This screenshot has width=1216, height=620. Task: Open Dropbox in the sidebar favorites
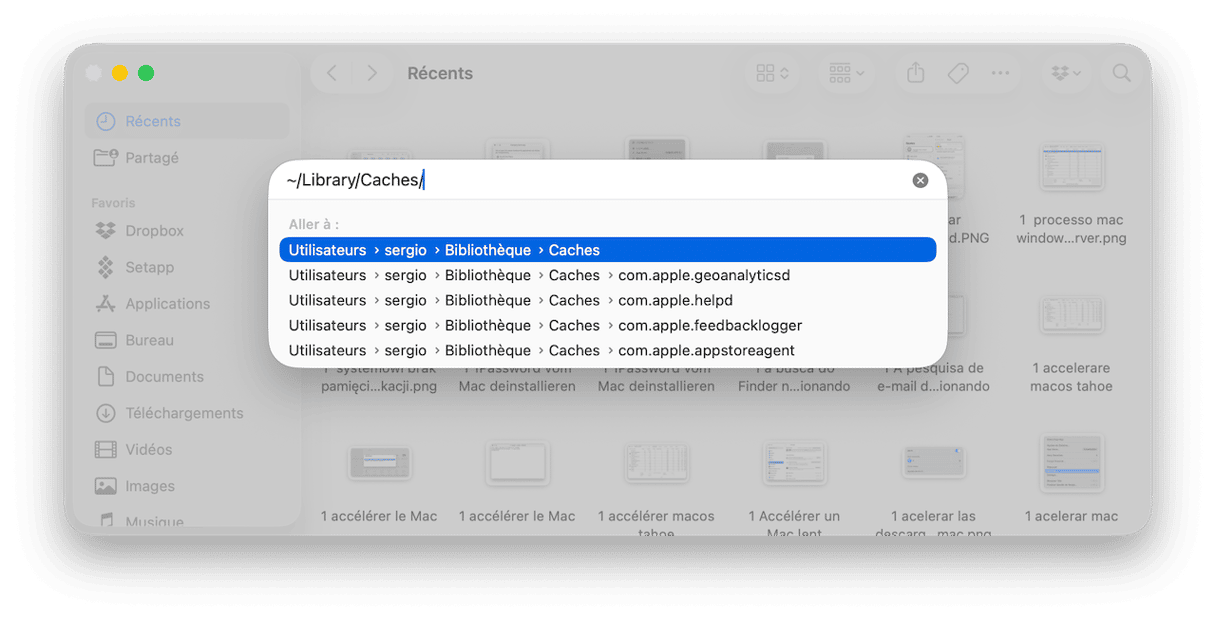click(187, 231)
